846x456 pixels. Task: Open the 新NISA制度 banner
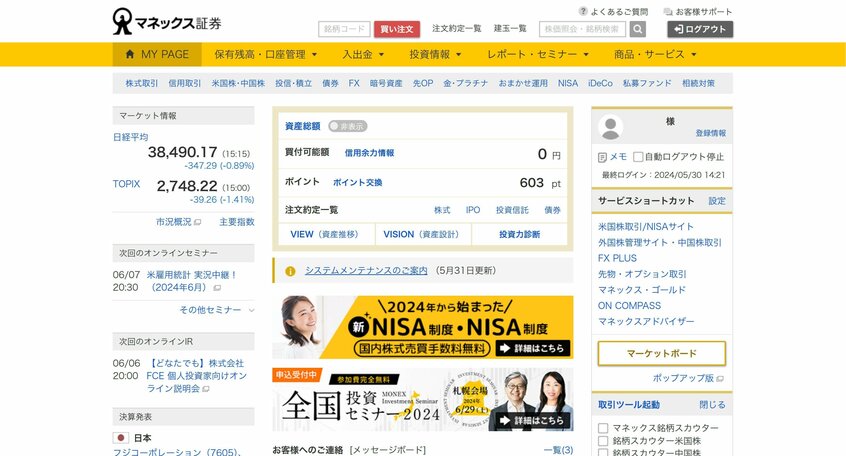click(422, 327)
